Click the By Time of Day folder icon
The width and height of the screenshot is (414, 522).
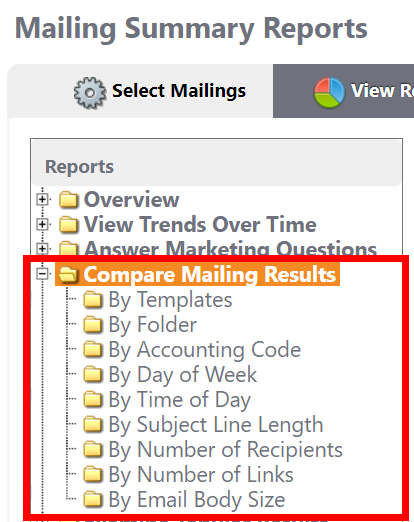click(x=93, y=399)
